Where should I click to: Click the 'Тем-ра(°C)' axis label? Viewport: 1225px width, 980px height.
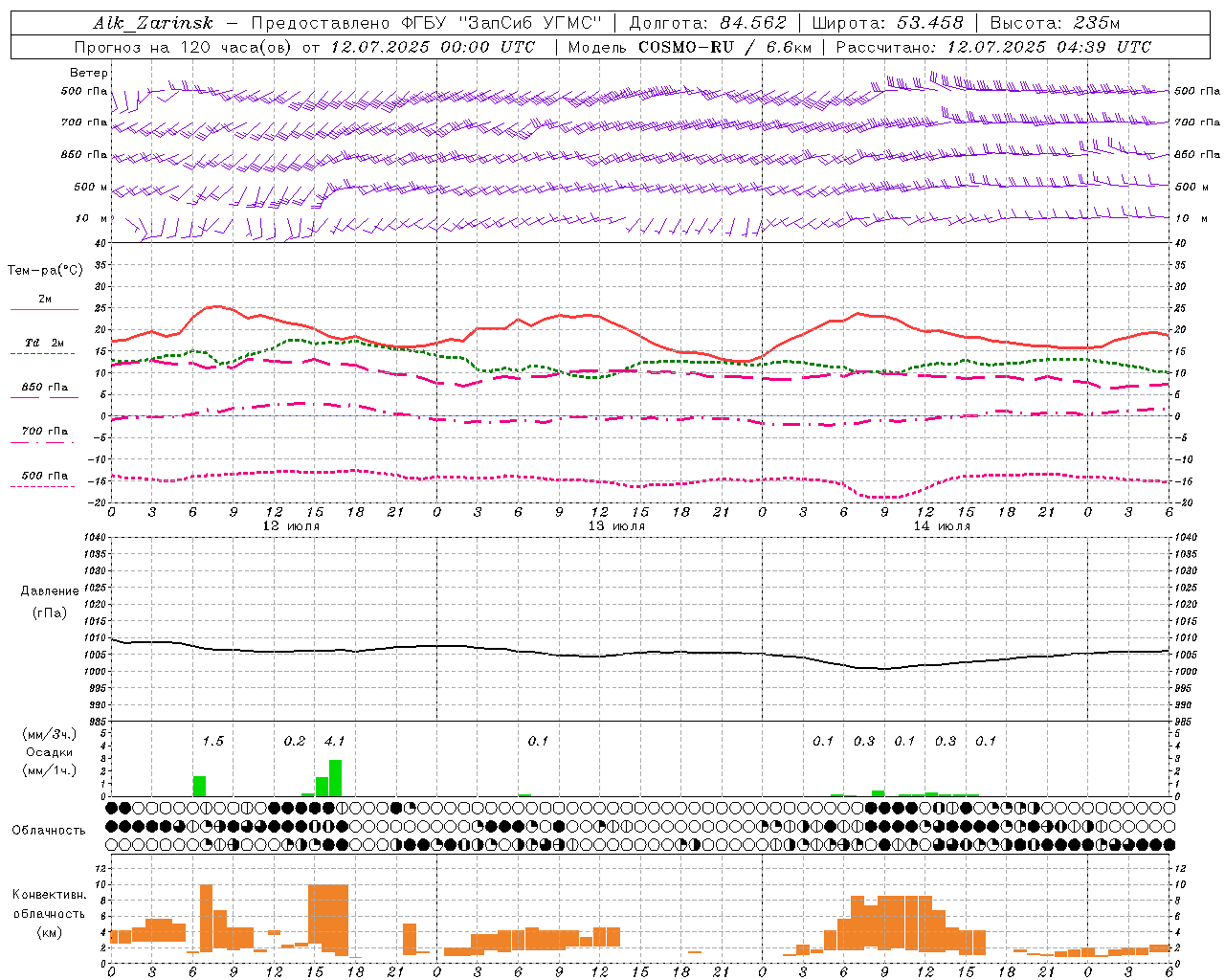pos(45,271)
